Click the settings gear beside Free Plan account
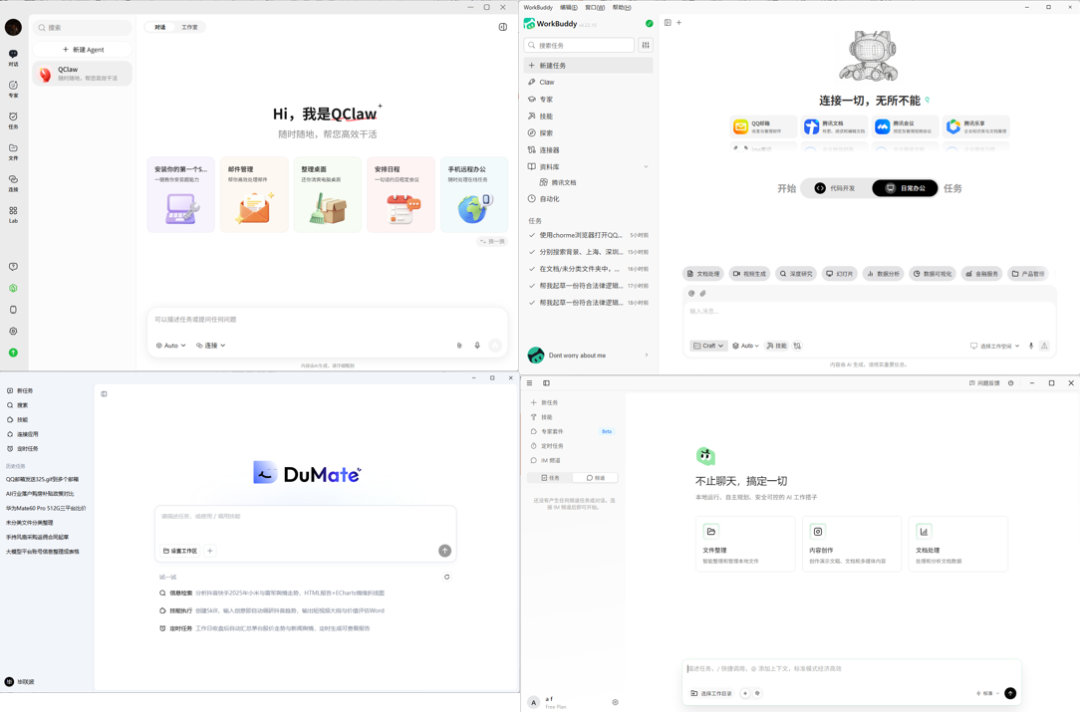The width and height of the screenshot is (1080, 712). click(x=615, y=702)
